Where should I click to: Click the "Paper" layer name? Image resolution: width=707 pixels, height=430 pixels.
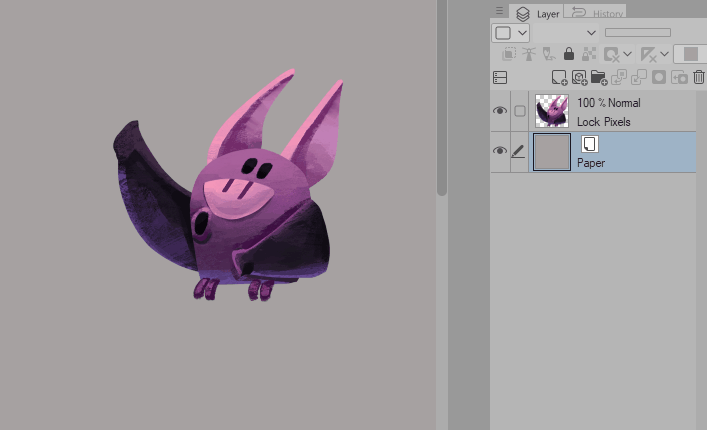point(591,163)
